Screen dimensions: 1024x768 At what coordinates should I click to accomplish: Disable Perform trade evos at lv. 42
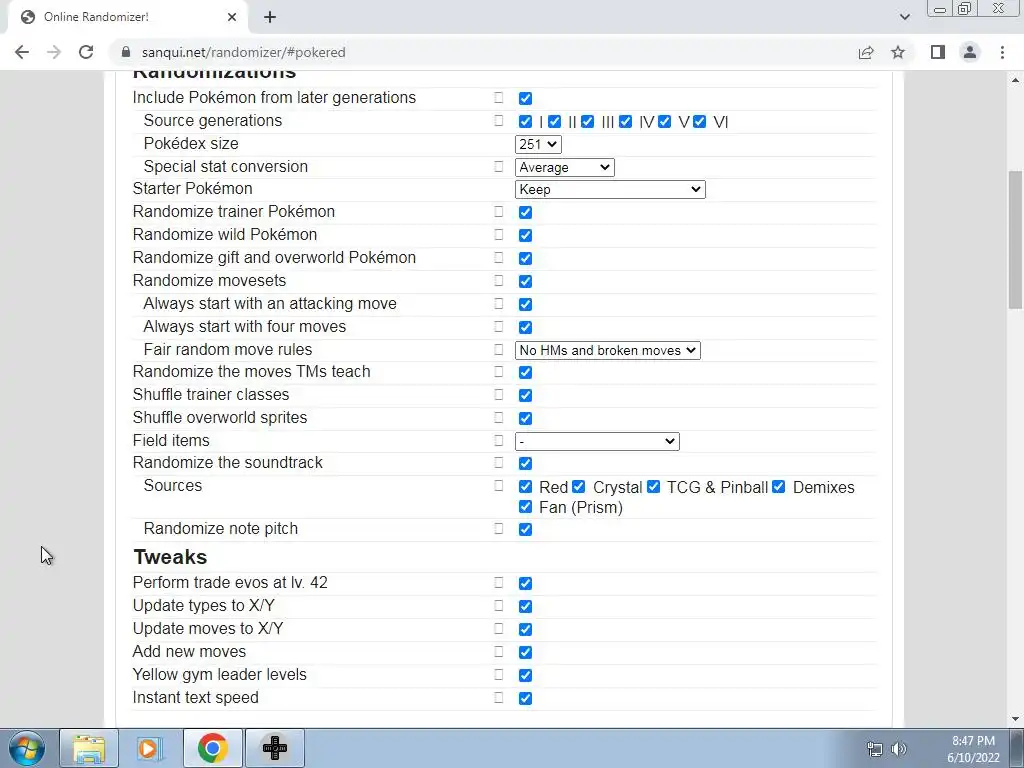click(525, 584)
